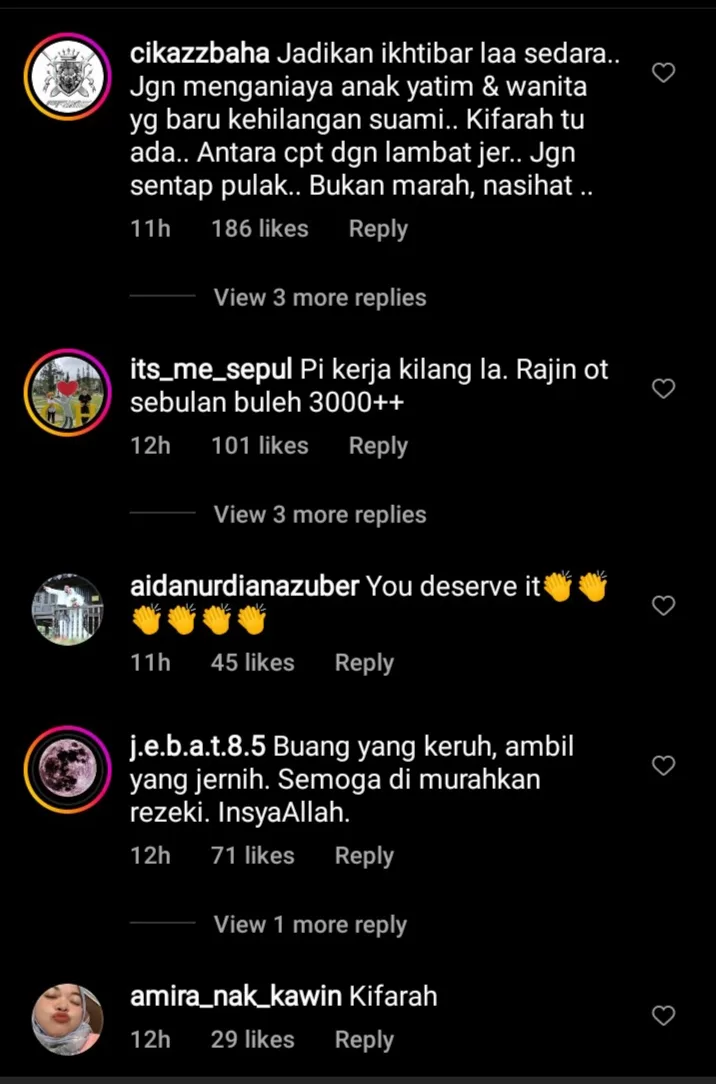The height and width of the screenshot is (1084, 716).
Task: Open username j.e.b.a.t.8.5 profile link
Action: 198,747
